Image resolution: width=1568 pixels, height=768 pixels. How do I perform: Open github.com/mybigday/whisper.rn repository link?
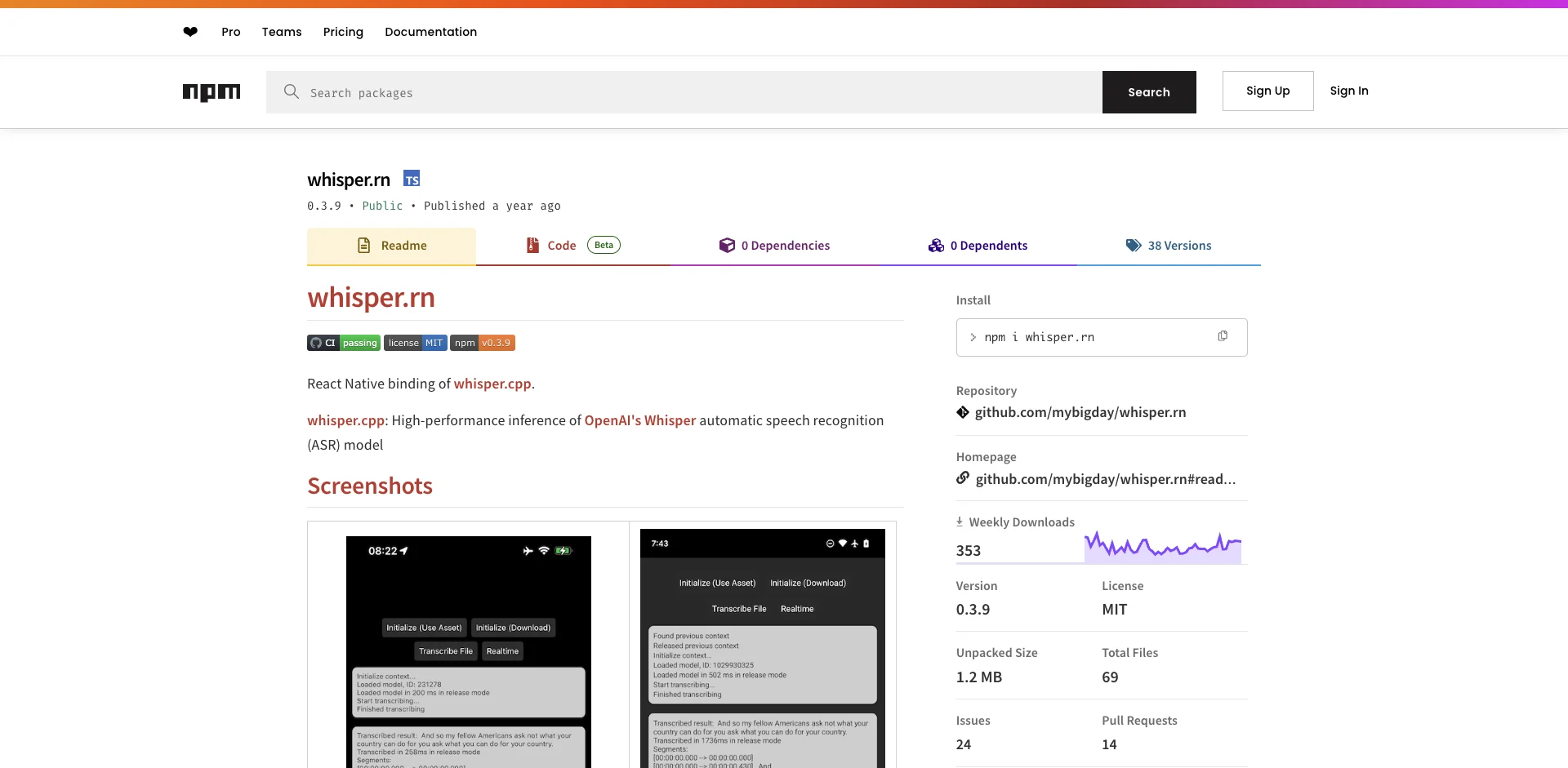(x=1080, y=412)
